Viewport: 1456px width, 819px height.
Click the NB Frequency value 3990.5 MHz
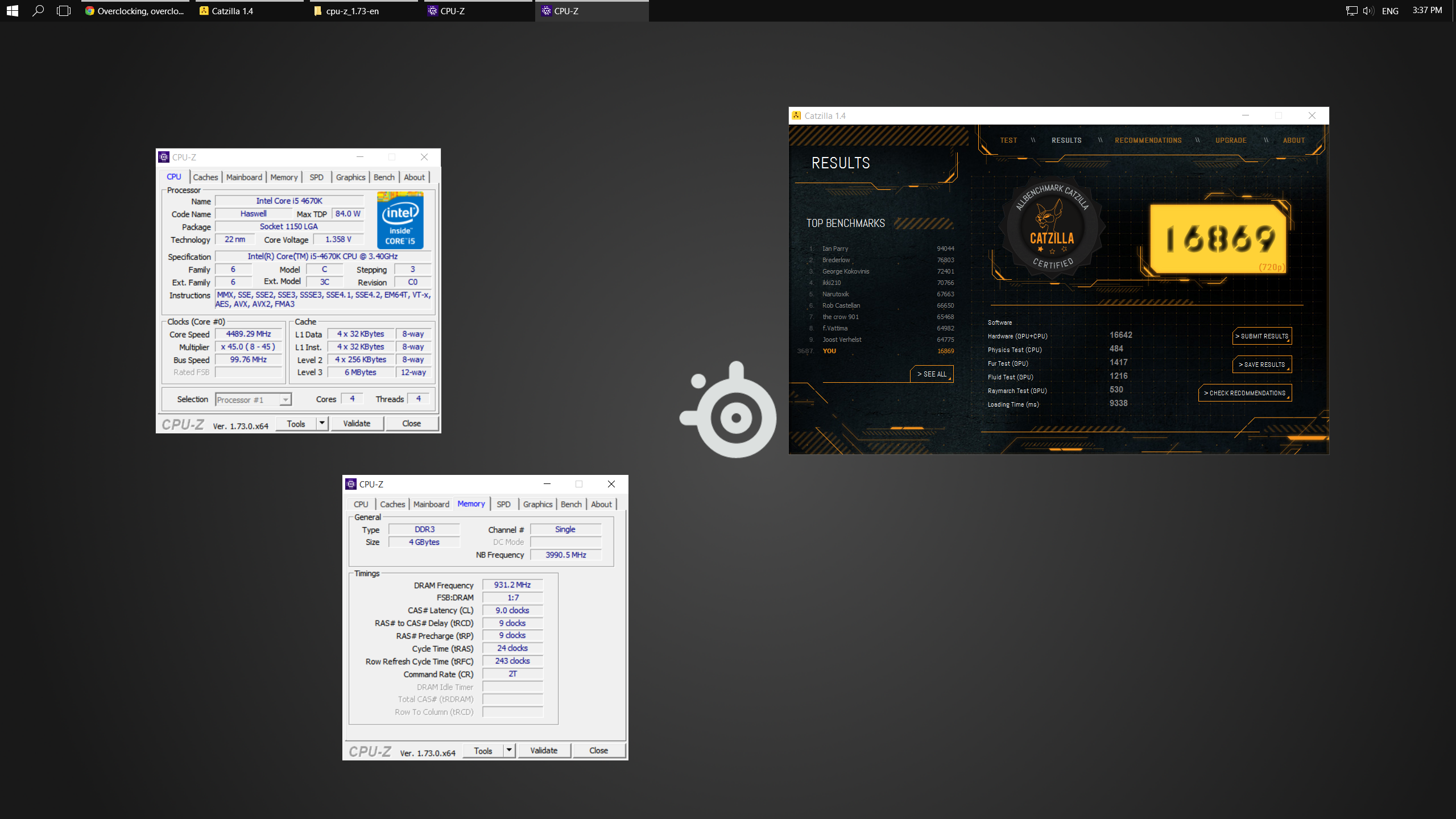pos(565,555)
